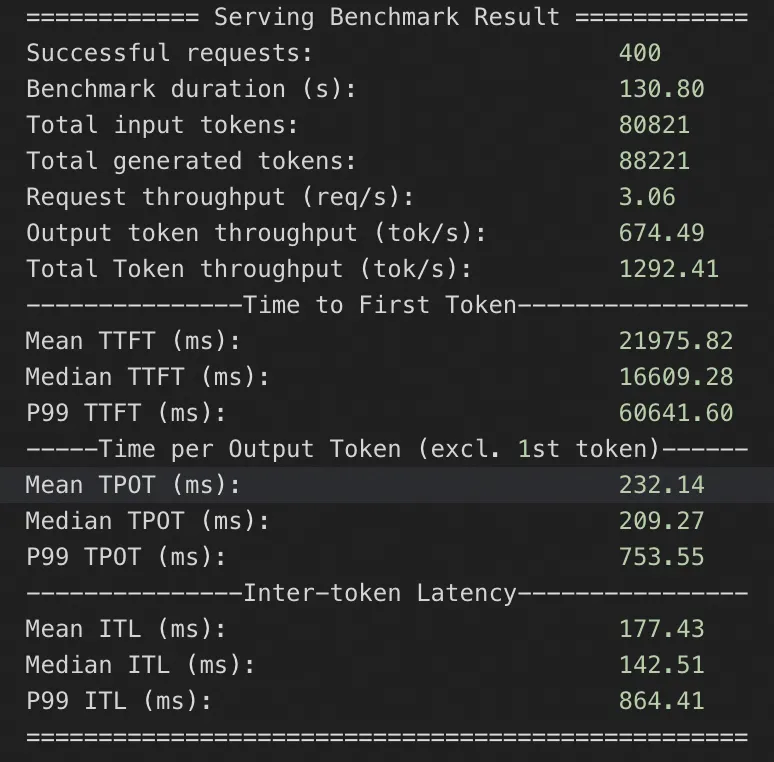
Task: Click the Successful requests value 400
Action: [x=640, y=53]
